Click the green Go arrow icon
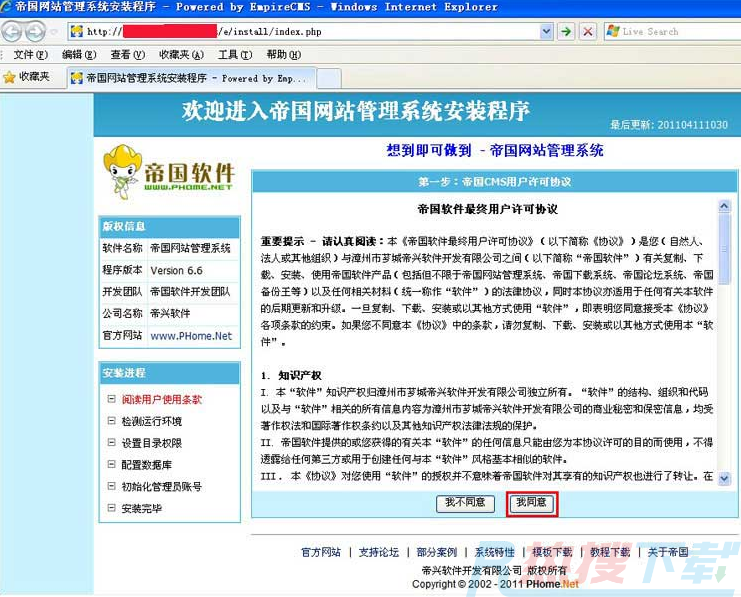Viewport: 741px width, 597px height. 566,32
